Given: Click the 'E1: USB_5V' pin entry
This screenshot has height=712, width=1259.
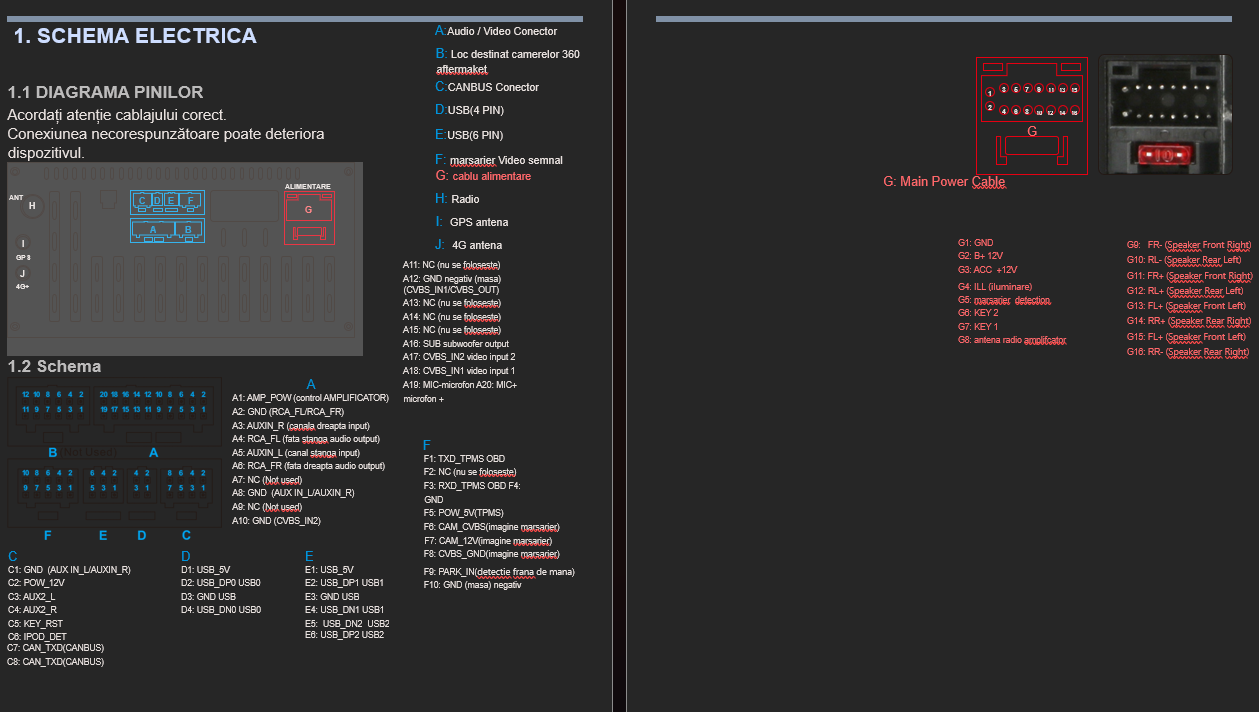Looking at the screenshot, I should 328,569.
